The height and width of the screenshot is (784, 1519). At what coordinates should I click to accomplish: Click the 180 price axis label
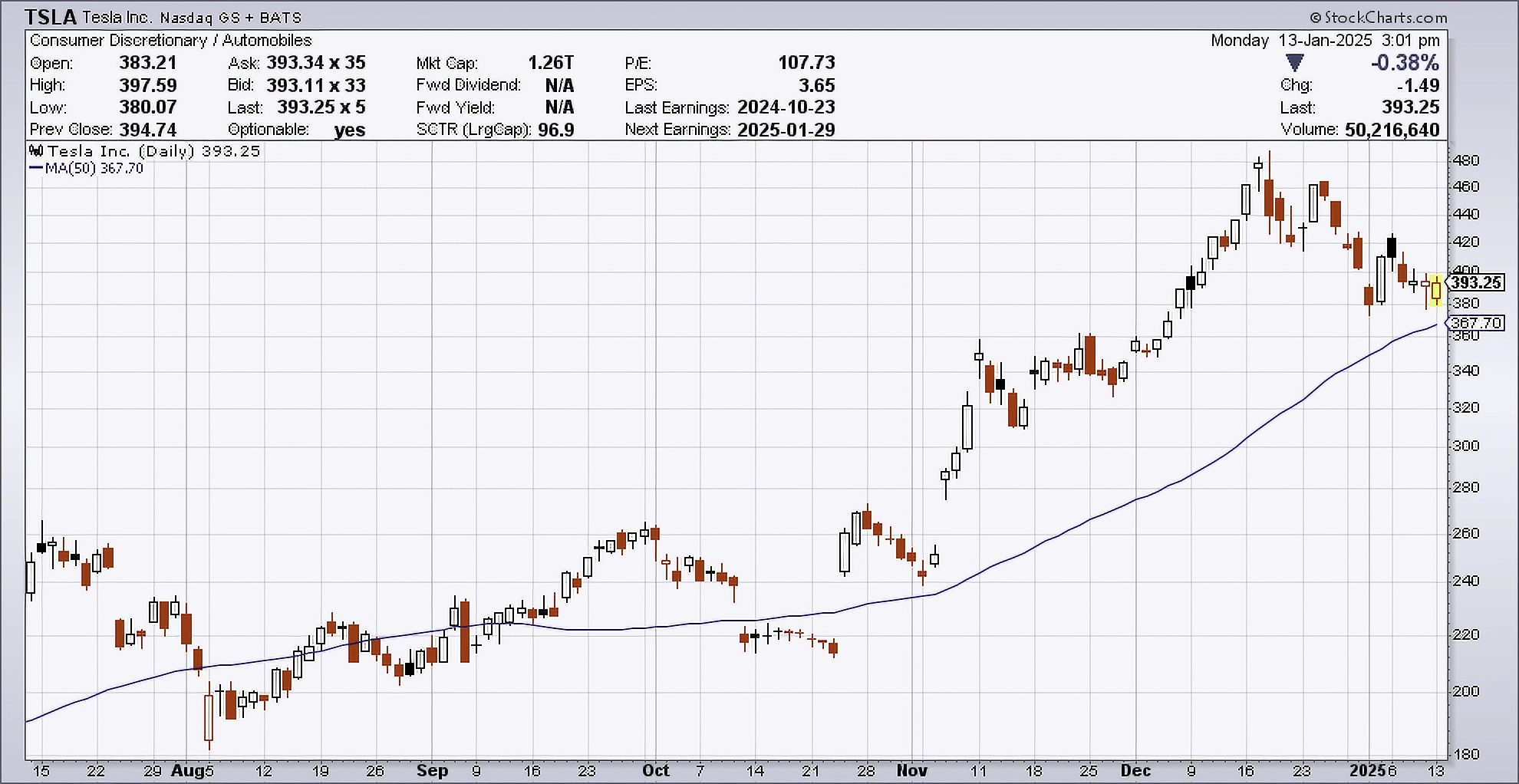(x=1466, y=755)
